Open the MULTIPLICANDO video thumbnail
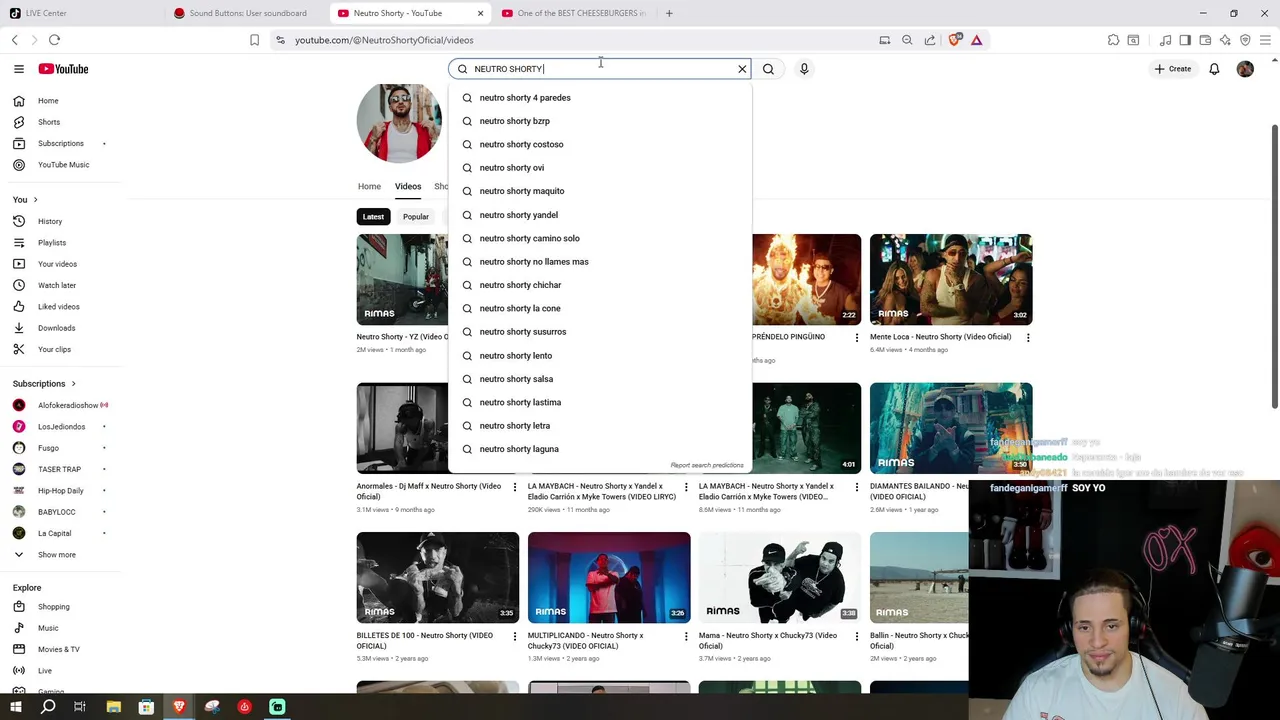Screen dimensions: 1280x720 coord(609,578)
